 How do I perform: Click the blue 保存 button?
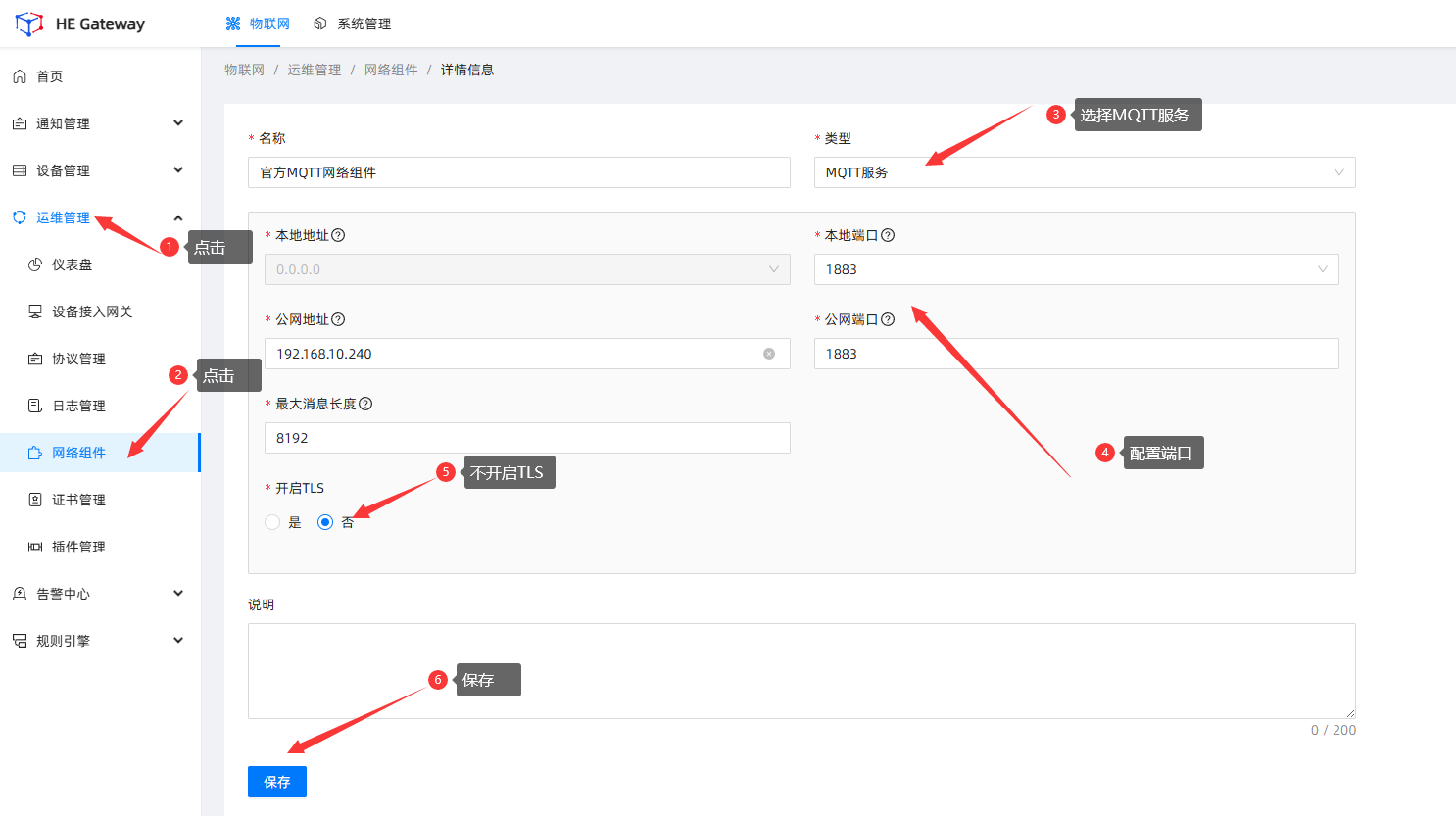coord(277,782)
